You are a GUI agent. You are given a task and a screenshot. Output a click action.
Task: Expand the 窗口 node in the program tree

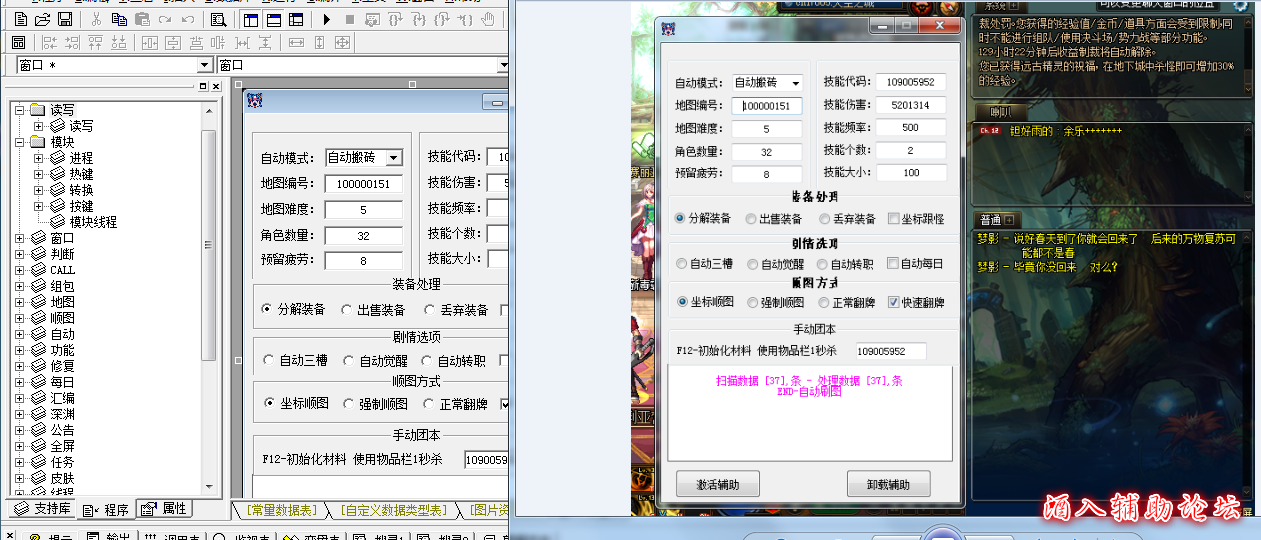tap(20, 238)
